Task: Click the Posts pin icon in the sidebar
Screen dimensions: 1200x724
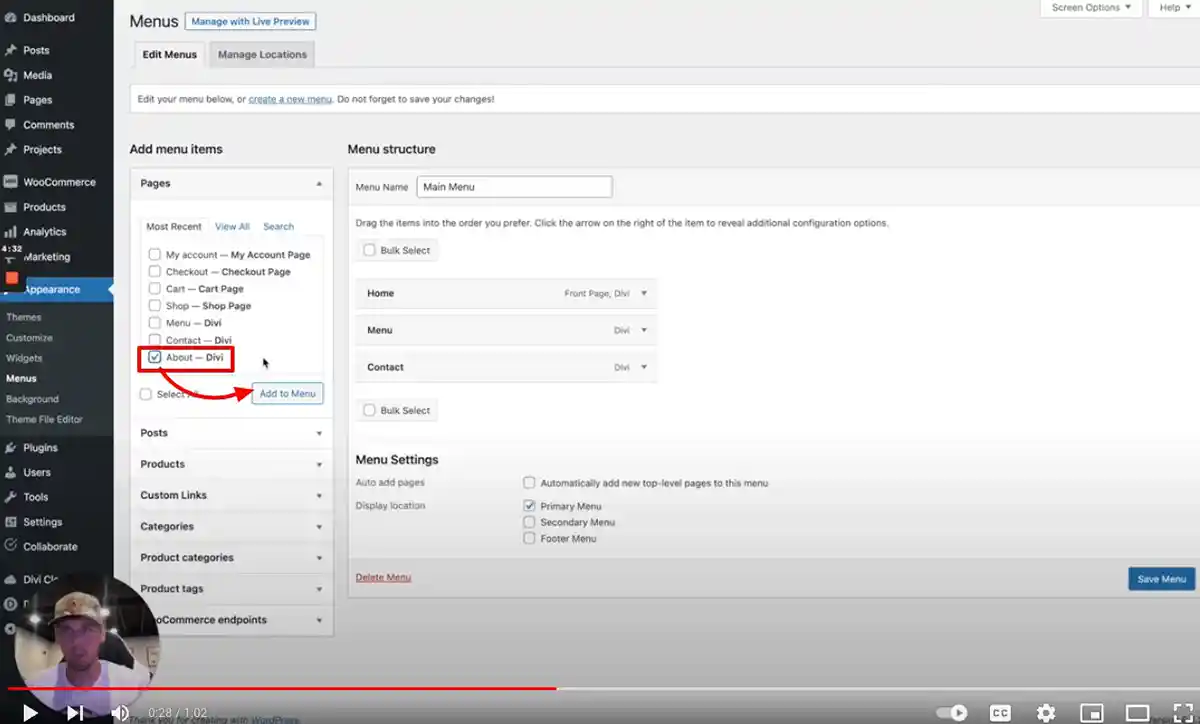Action: click(x=10, y=50)
